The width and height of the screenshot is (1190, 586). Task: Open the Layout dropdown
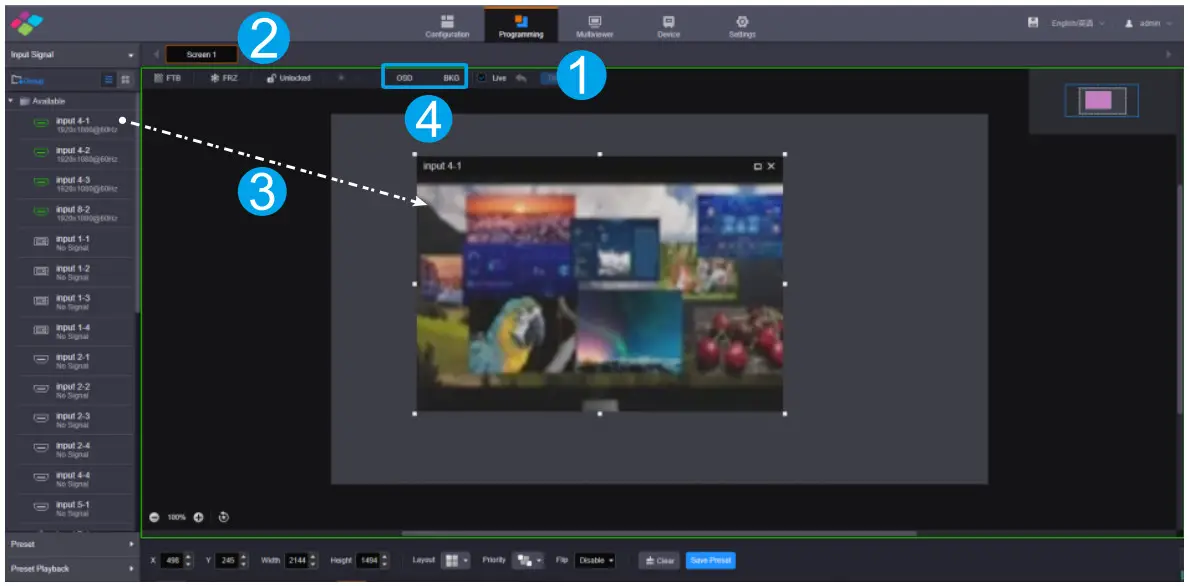456,561
